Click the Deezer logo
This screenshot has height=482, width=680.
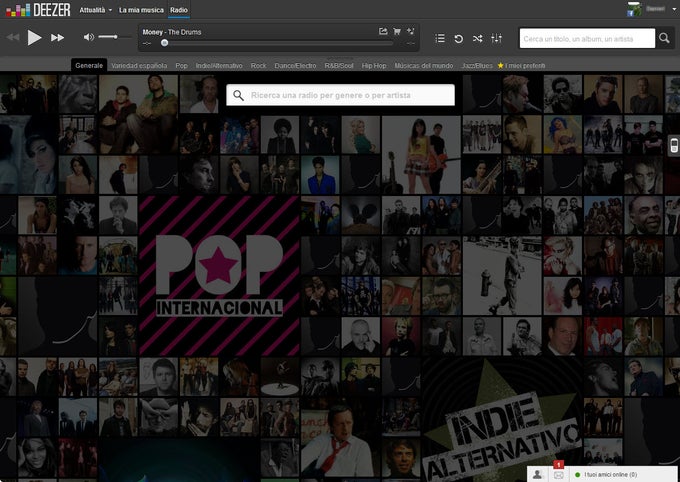pyautogui.click(x=38, y=10)
